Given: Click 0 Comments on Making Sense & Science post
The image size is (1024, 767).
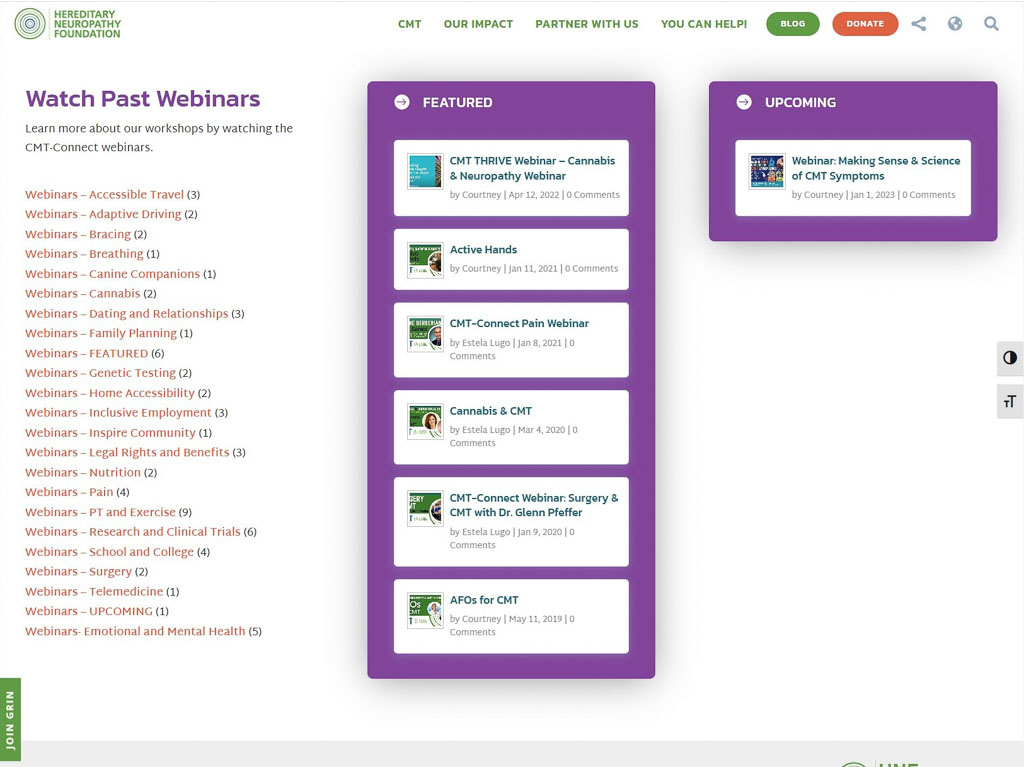Looking at the screenshot, I should [929, 195].
